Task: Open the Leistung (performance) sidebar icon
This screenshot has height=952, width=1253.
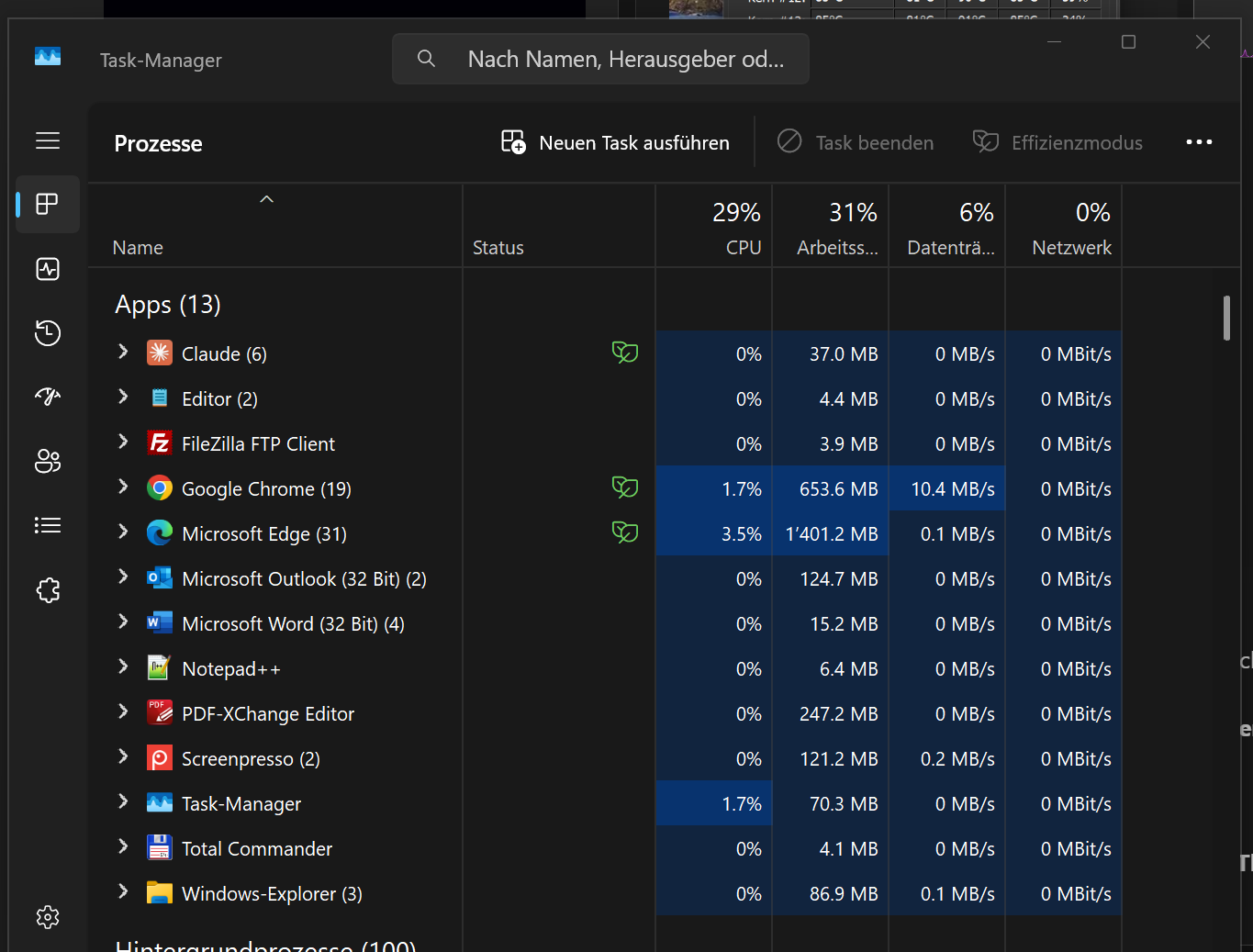Action: (48, 269)
